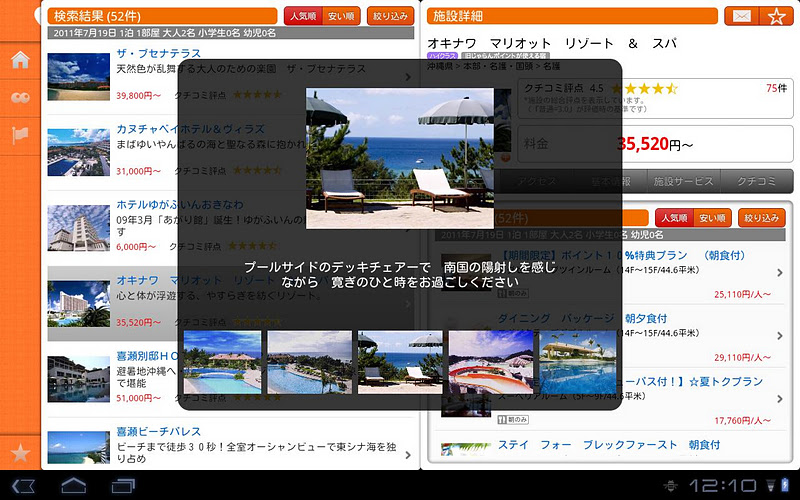Sort search results by 安い順 in the left panel

341,16
